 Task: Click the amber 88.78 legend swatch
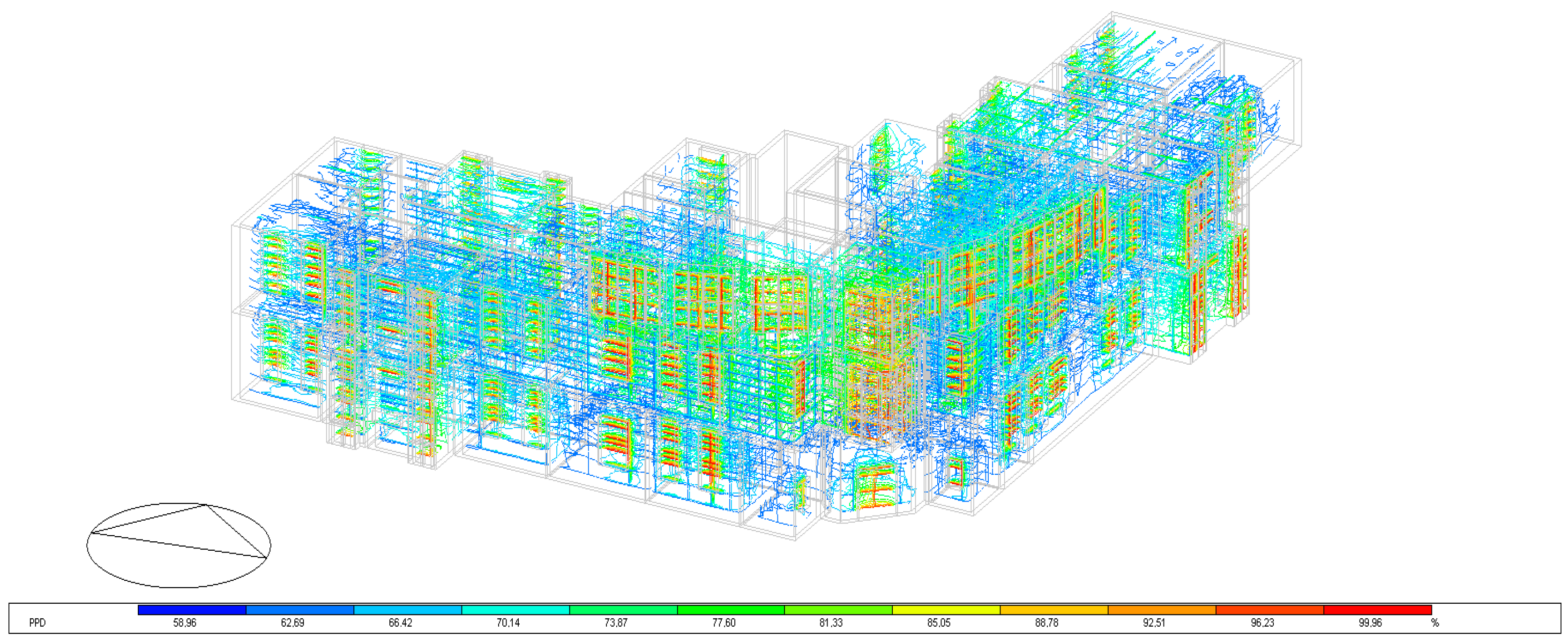tap(1053, 610)
